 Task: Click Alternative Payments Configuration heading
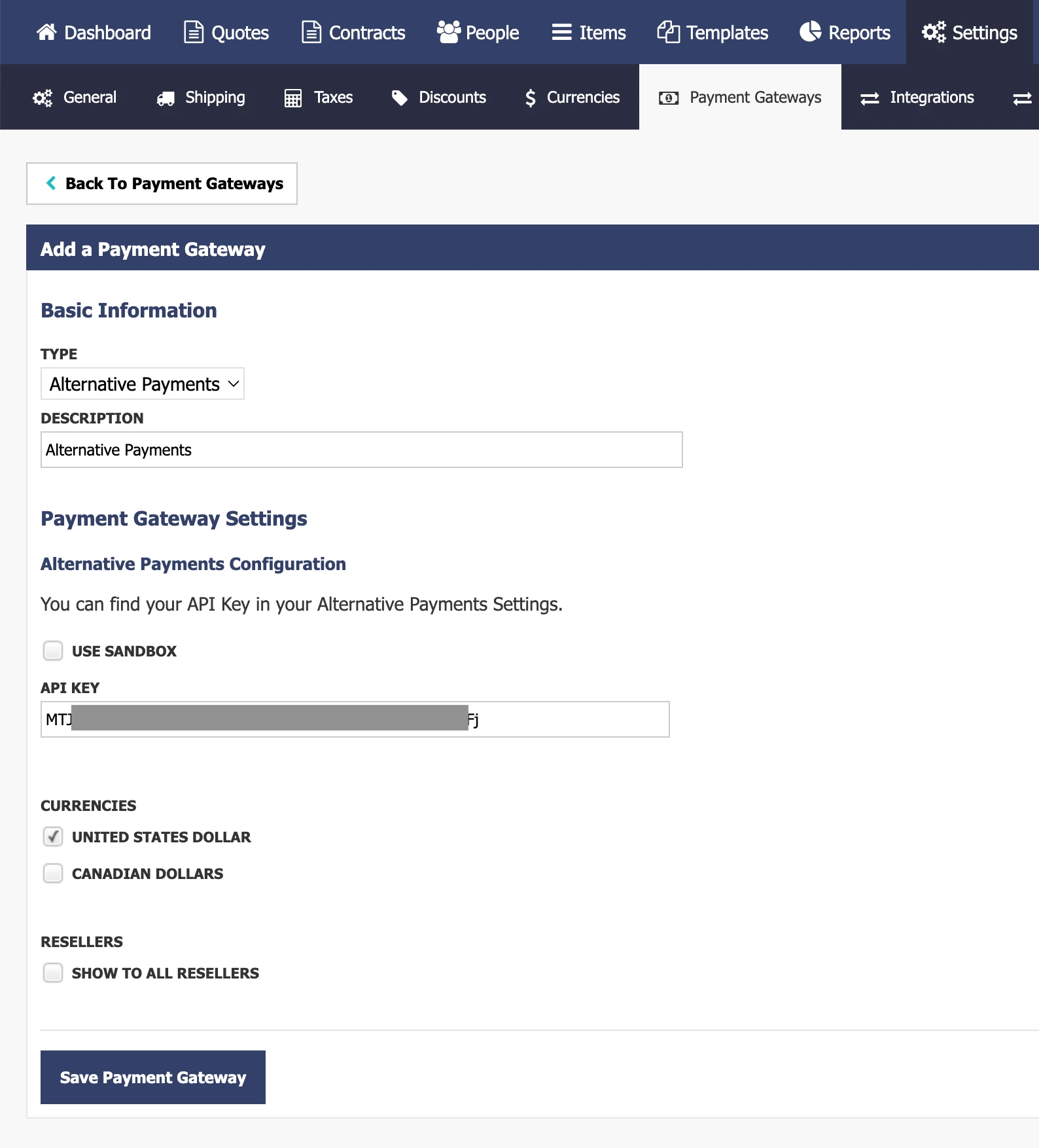click(x=194, y=564)
